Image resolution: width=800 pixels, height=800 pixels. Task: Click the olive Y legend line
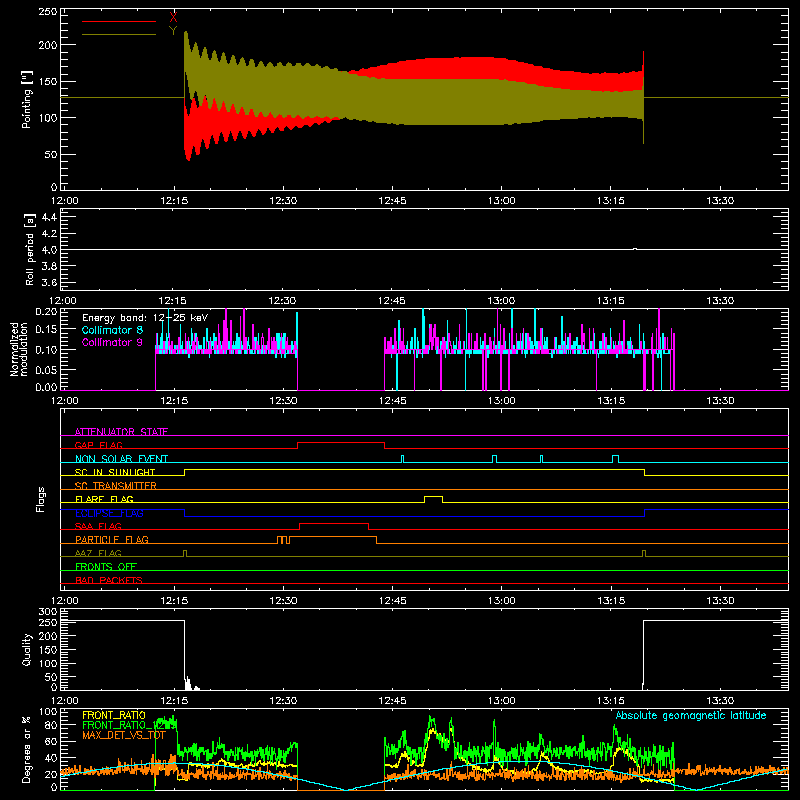(x=119, y=34)
